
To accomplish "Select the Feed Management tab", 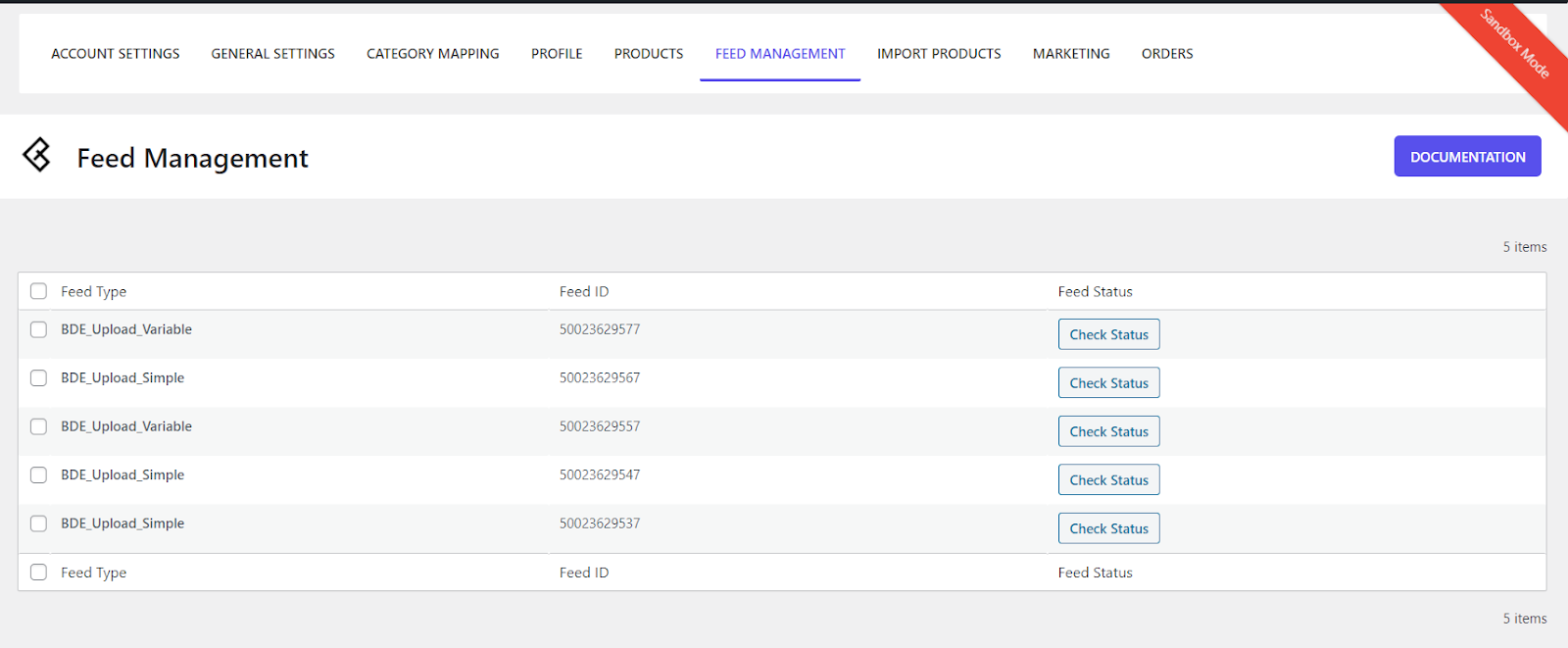I will [780, 54].
